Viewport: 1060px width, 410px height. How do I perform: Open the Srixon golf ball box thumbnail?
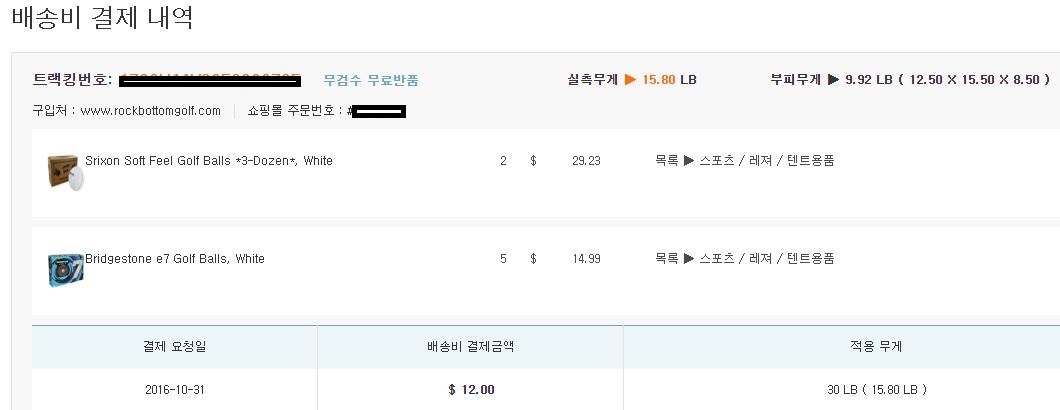65,171
